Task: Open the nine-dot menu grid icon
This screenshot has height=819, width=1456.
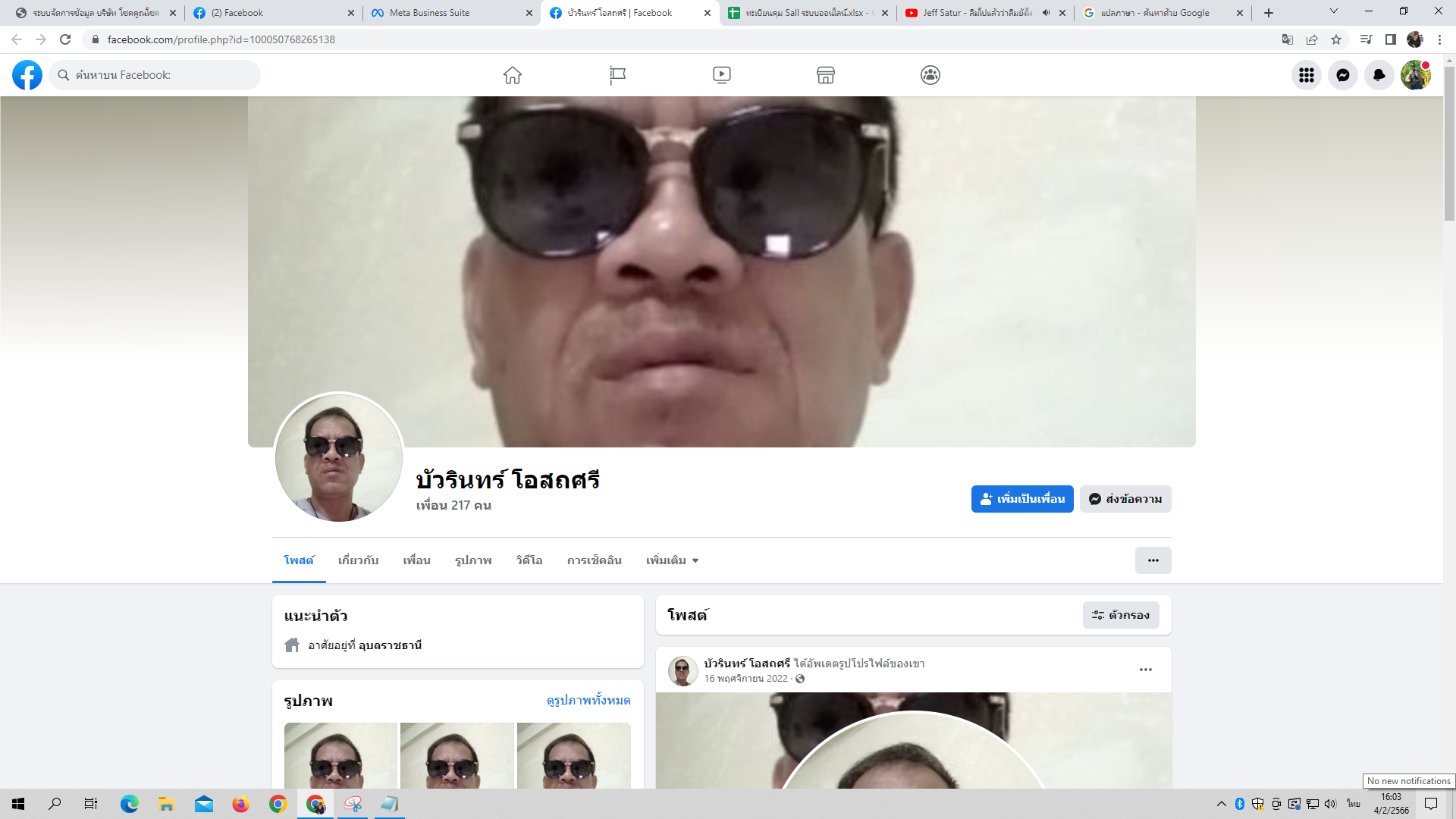Action: tap(1306, 75)
